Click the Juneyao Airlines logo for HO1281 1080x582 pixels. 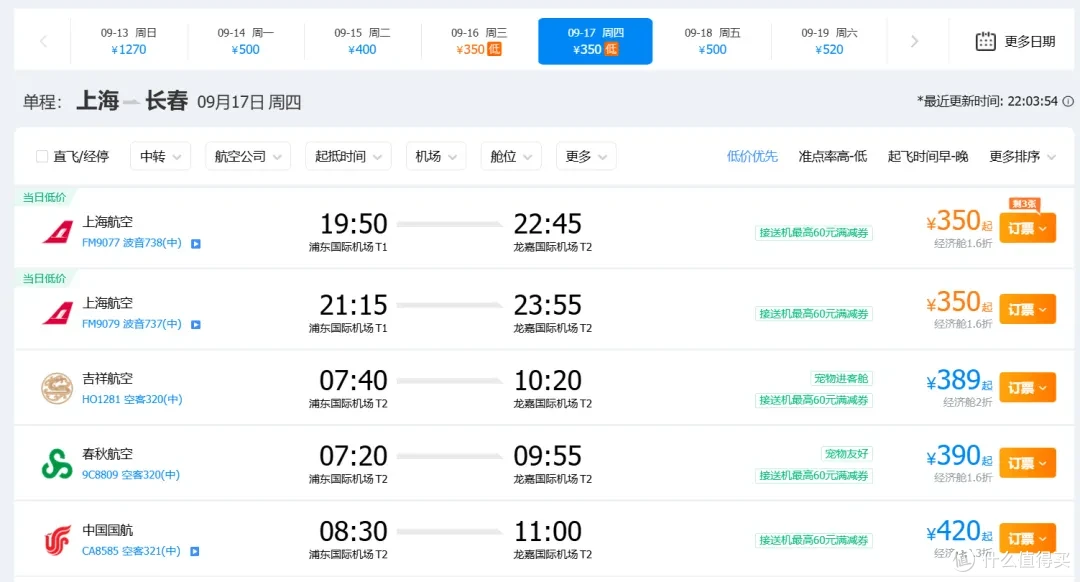[x=57, y=388]
